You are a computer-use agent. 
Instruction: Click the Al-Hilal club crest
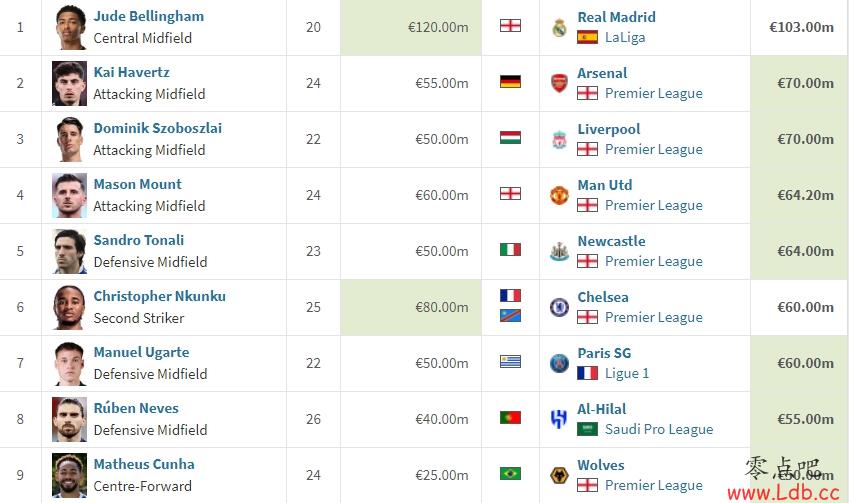pos(559,419)
